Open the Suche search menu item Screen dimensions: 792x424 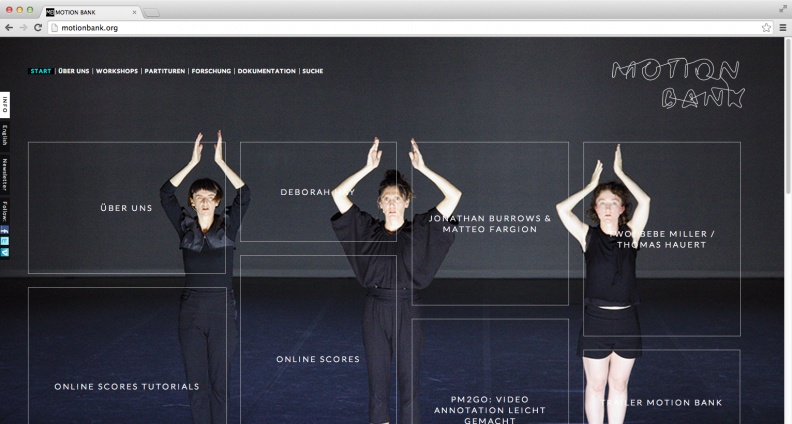pyautogui.click(x=313, y=71)
